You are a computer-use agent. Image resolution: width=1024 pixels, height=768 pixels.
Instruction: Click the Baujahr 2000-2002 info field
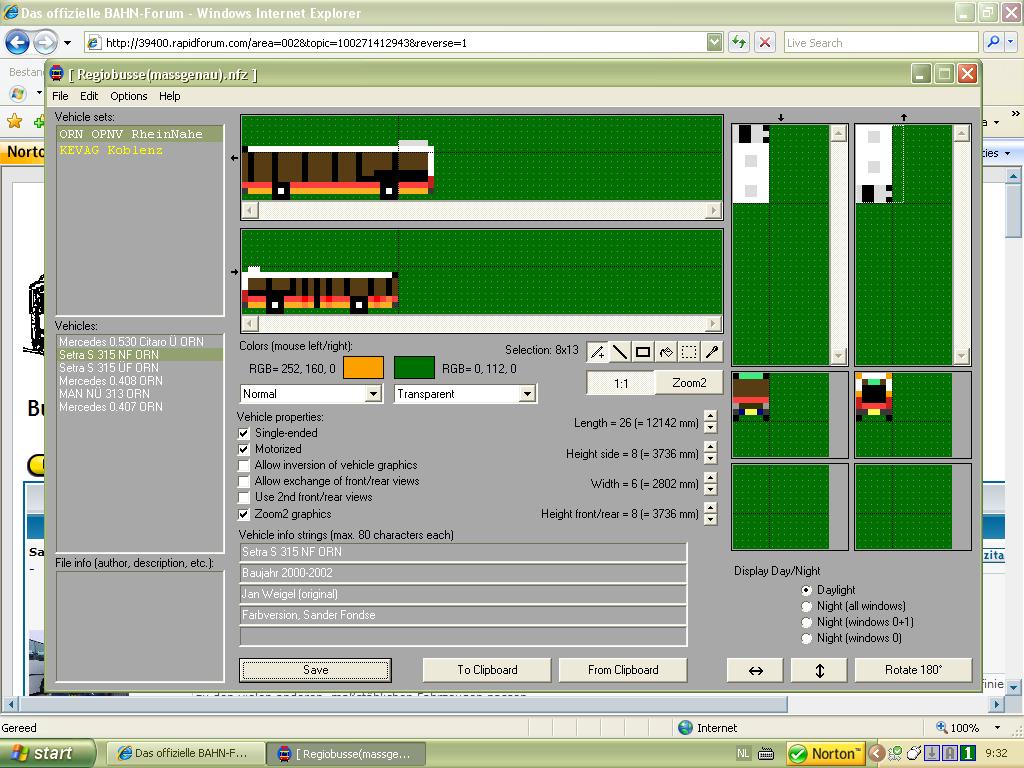click(x=463, y=573)
